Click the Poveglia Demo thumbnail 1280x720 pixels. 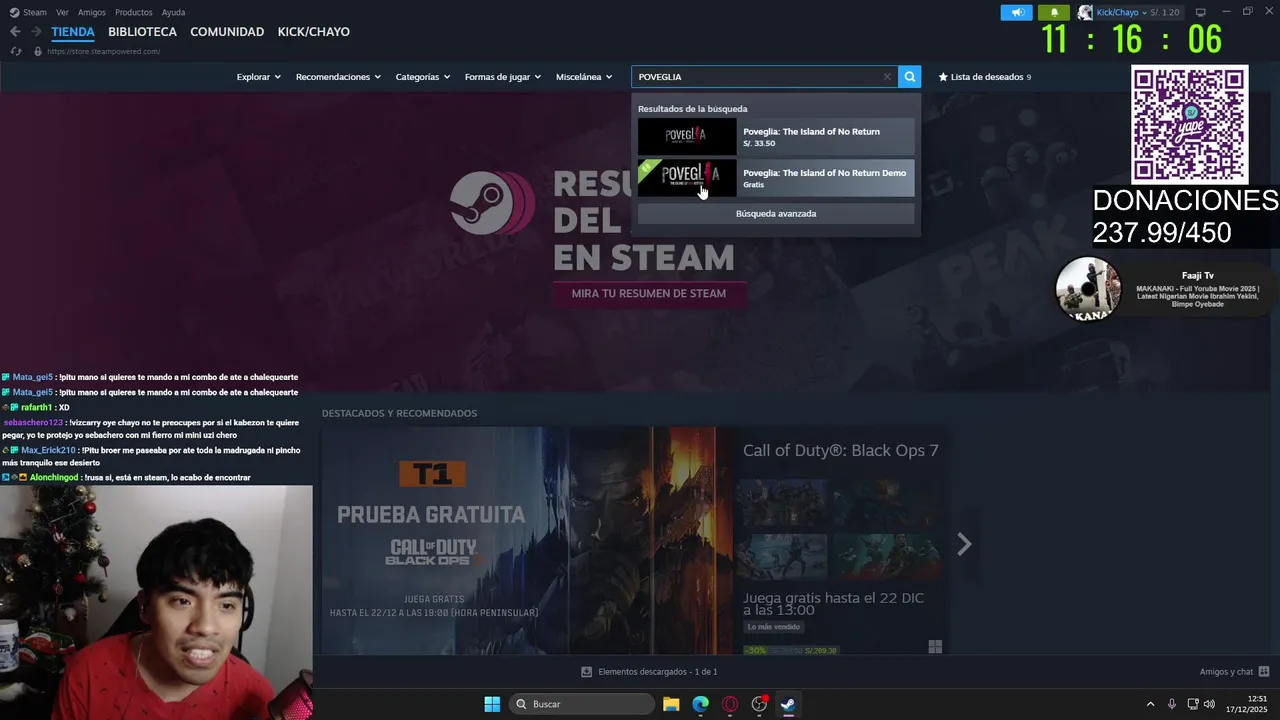pos(687,178)
